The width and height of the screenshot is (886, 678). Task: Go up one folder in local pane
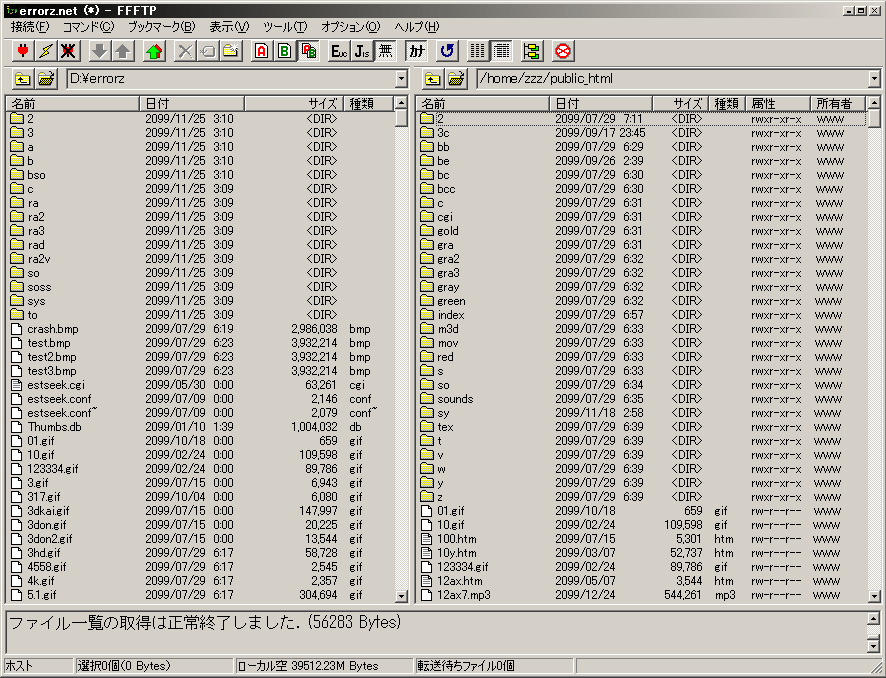pyautogui.click(x=22, y=79)
